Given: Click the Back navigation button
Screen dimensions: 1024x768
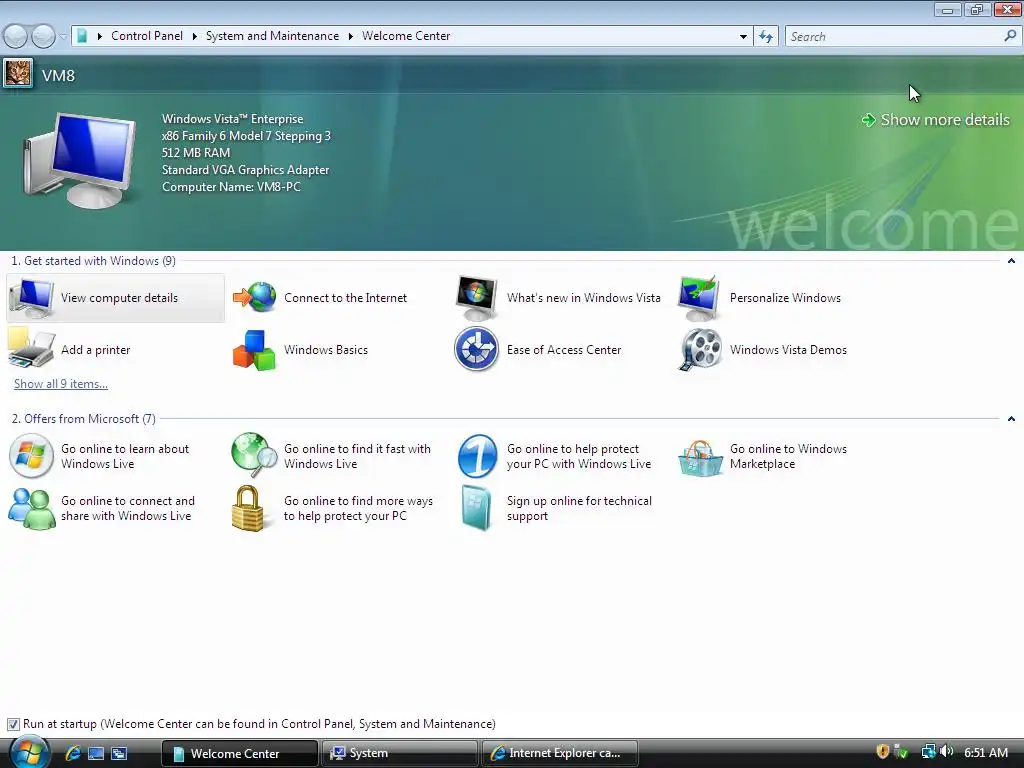Looking at the screenshot, I should pyautogui.click(x=16, y=36).
